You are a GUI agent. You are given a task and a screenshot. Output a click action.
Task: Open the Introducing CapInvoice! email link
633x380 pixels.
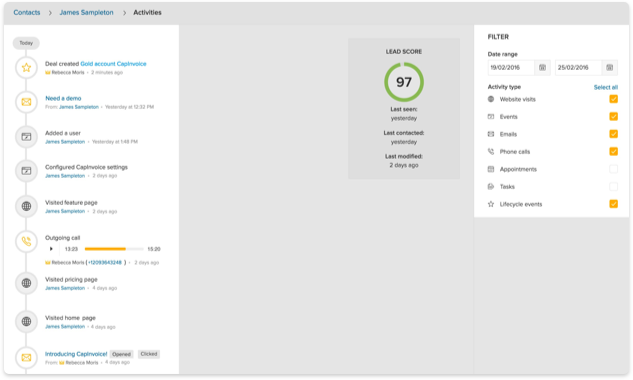point(76,354)
